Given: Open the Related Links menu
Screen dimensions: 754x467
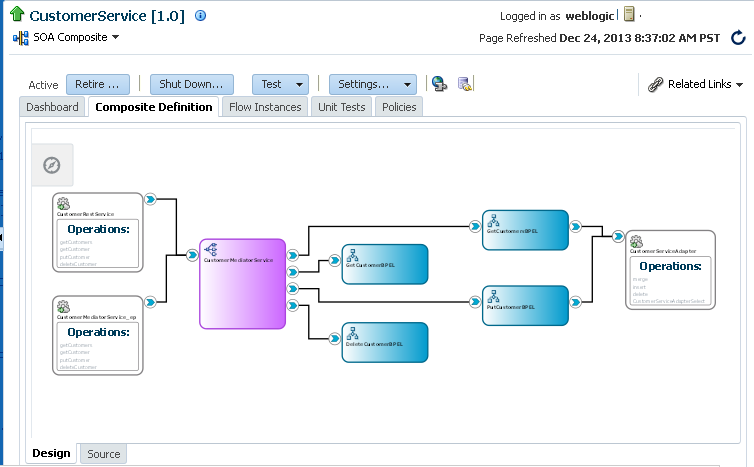Looking at the screenshot, I should (x=695, y=84).
